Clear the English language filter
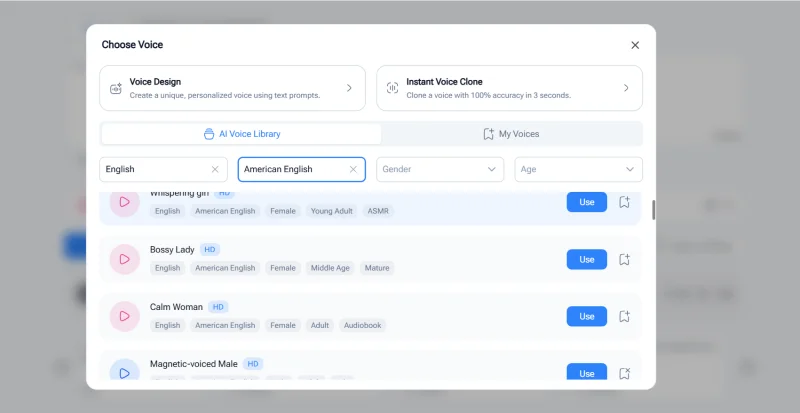The image size is (800, 413). point(215,170)
